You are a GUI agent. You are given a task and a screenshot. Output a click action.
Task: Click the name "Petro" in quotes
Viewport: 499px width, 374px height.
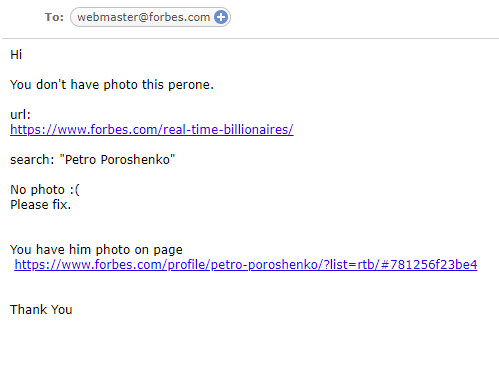pos(81,160)
